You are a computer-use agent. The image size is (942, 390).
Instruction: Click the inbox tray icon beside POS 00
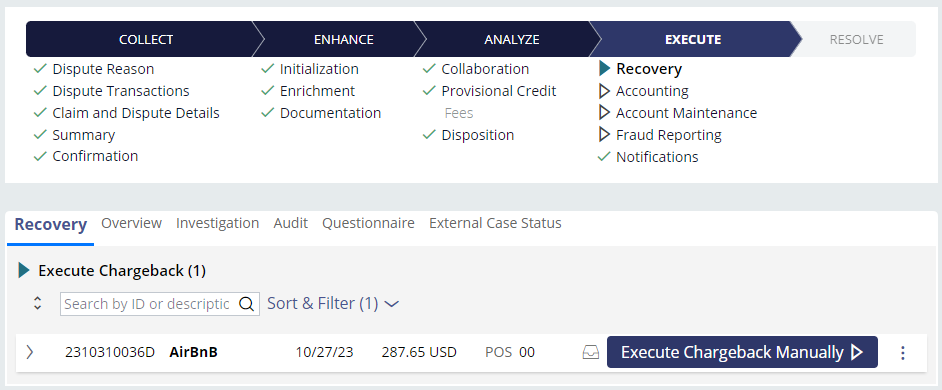[591, 352]
